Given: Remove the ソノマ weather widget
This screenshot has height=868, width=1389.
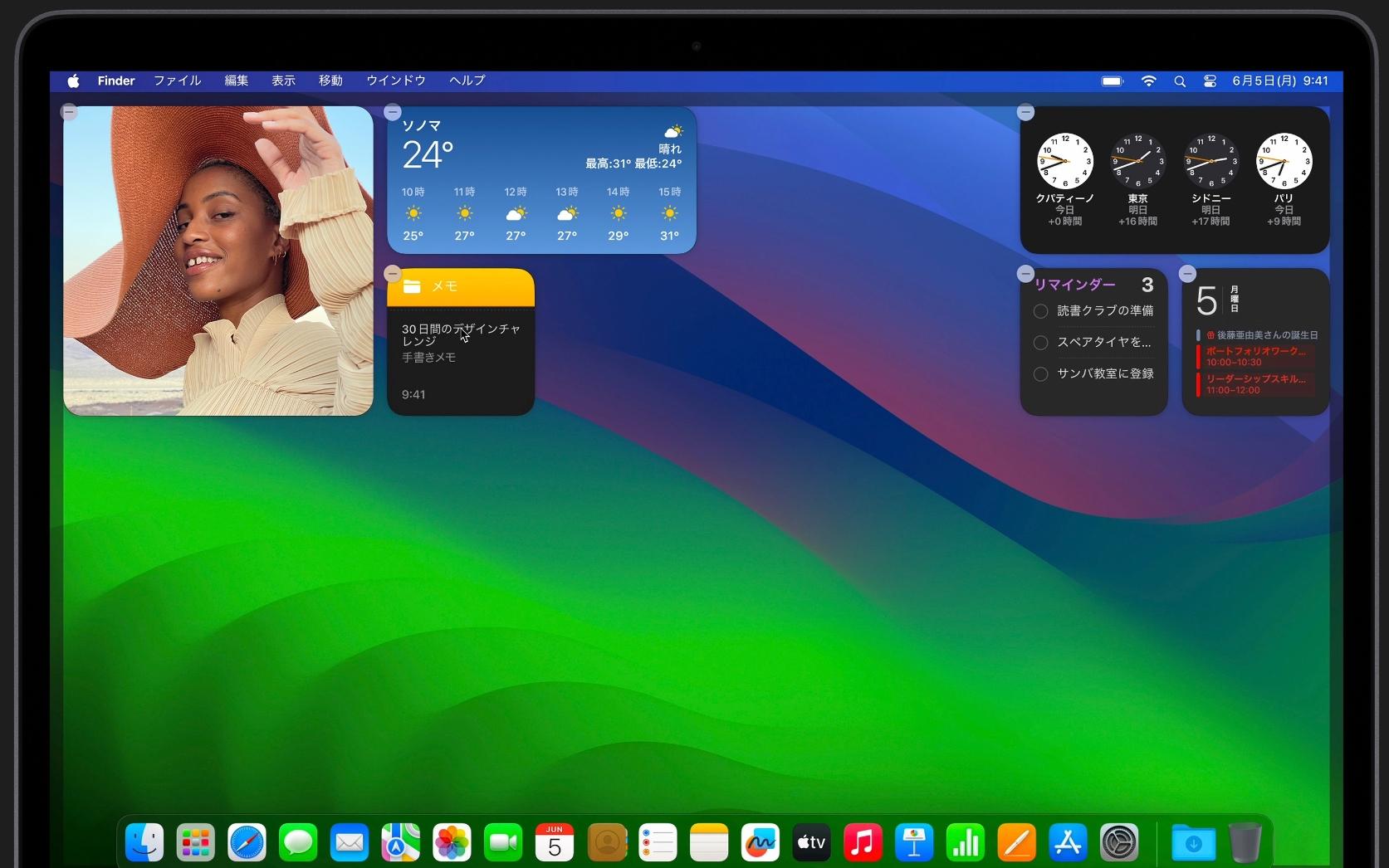Looking at the screenshot, I should [391, 111].
